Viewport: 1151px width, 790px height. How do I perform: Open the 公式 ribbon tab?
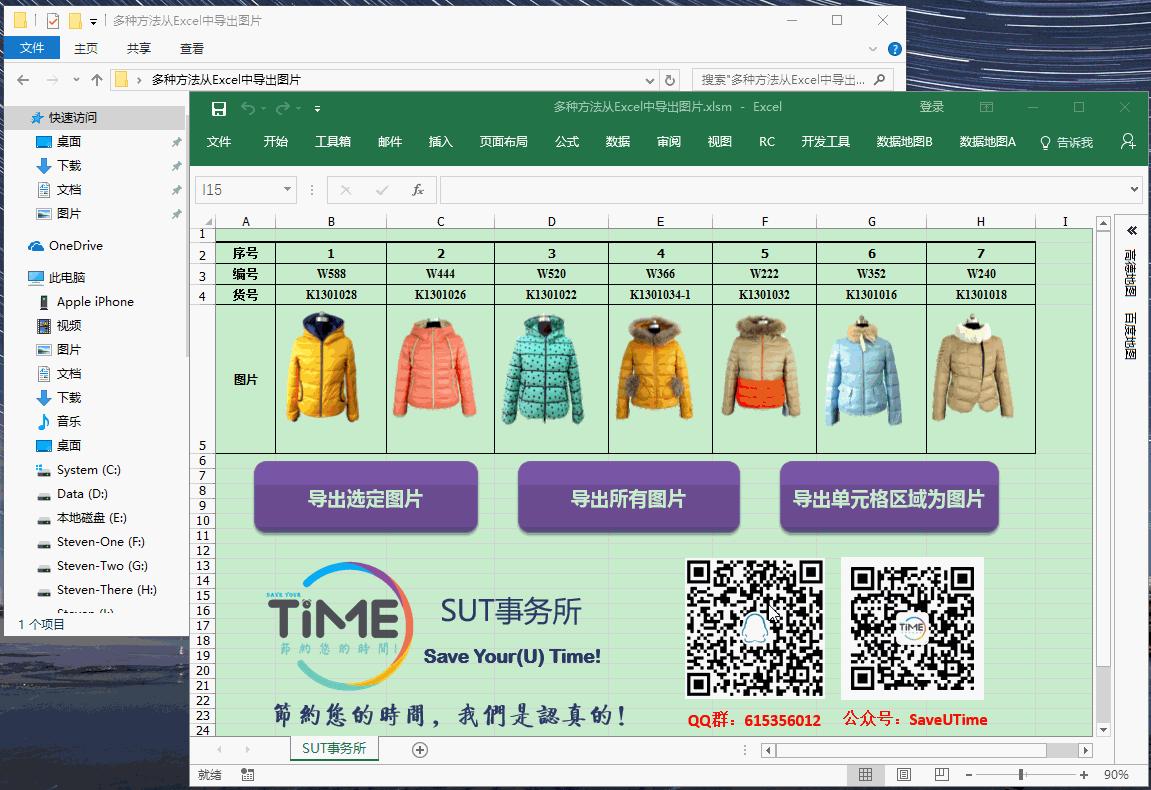(567, 142)
